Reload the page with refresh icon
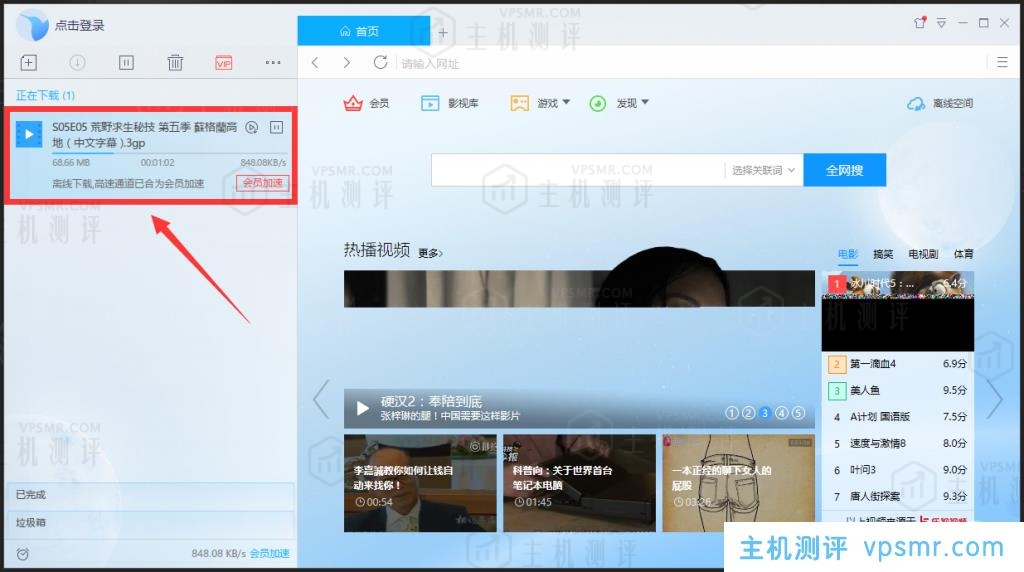 tap(380, 63)
